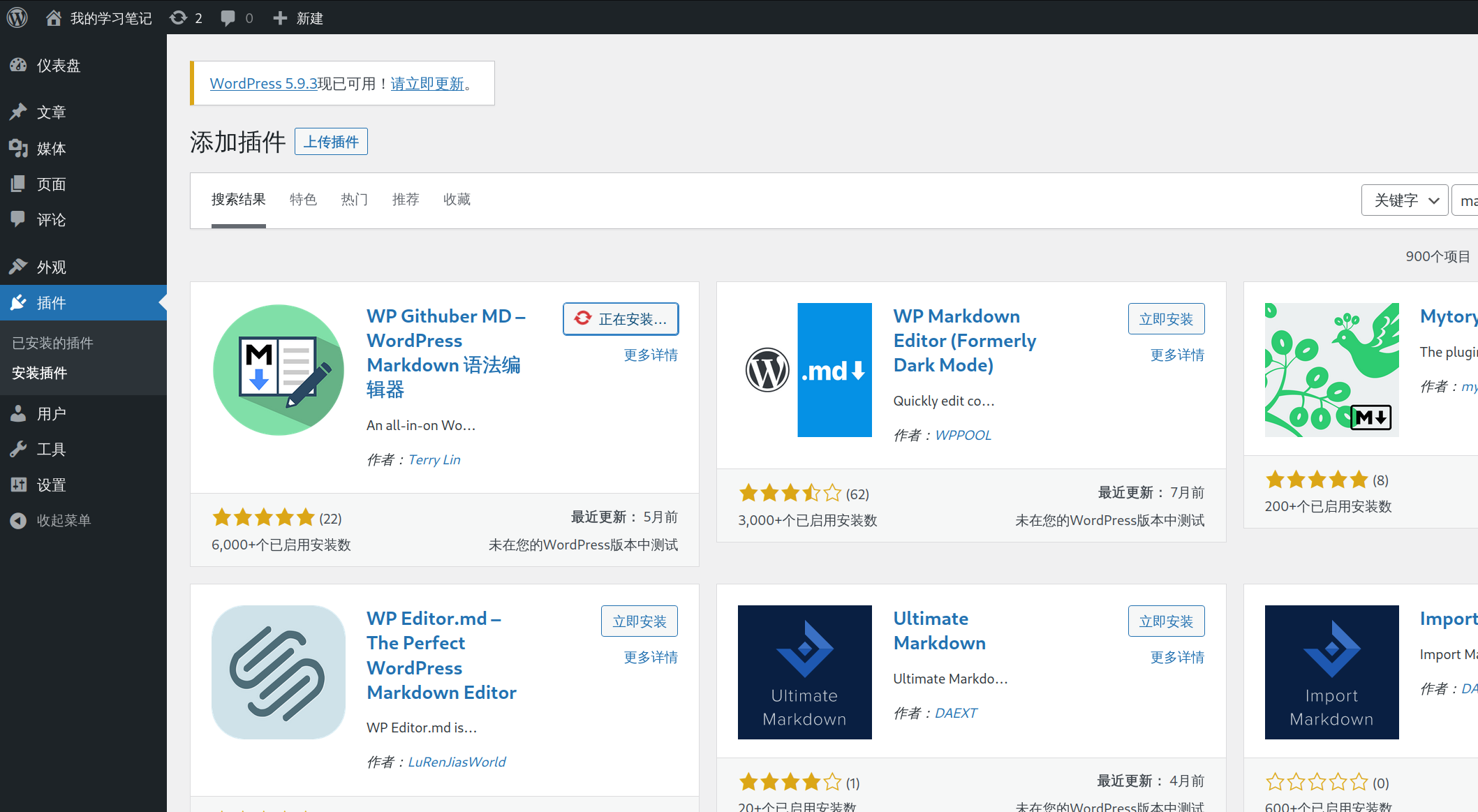This screenshot has width=1478, height=812.
Task: Open the 仪表盘 dashboard menu
Action: [59, 66]
